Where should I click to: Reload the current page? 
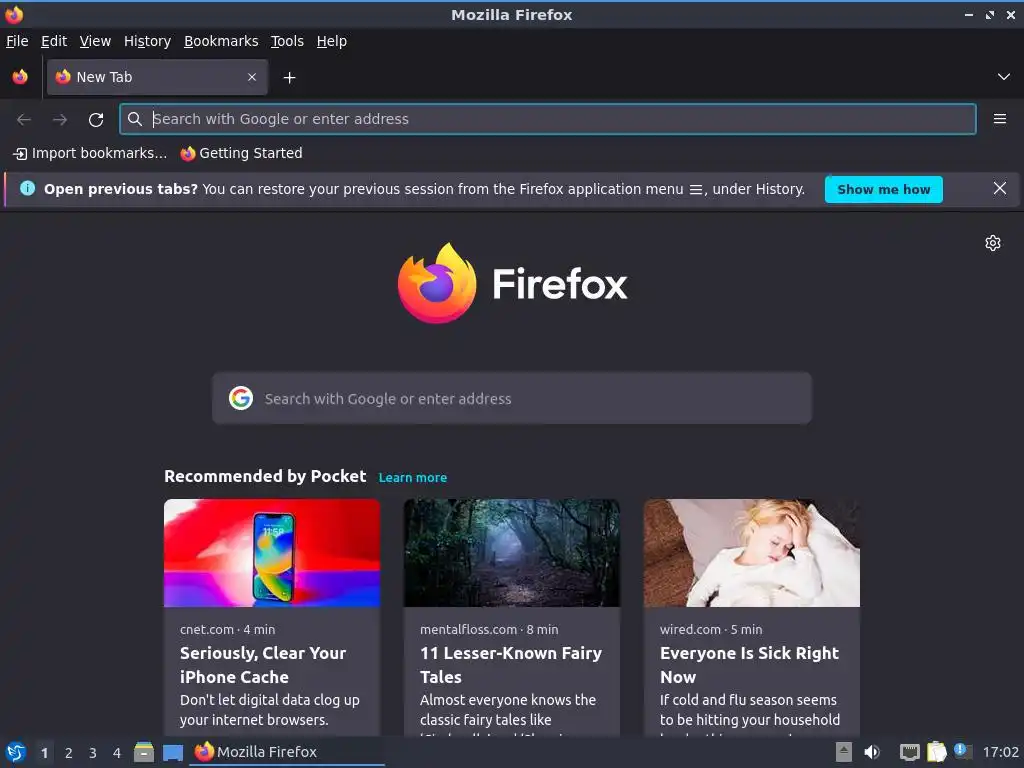[x=96, y=120]
